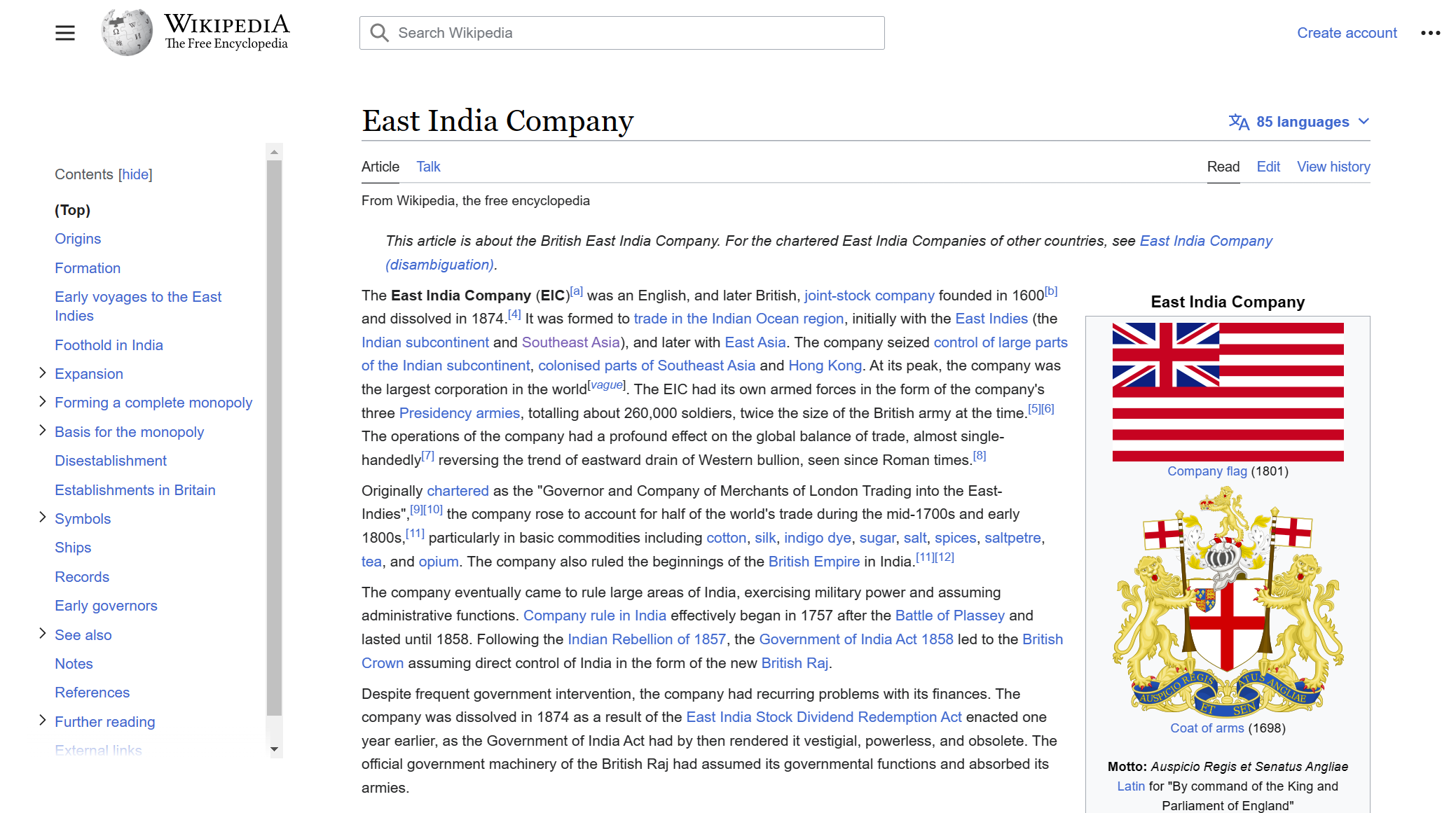This screenshot has height=813, width=1456.
Task: Click the Wikipedia globe logo
Action: (x=127, y=32)
